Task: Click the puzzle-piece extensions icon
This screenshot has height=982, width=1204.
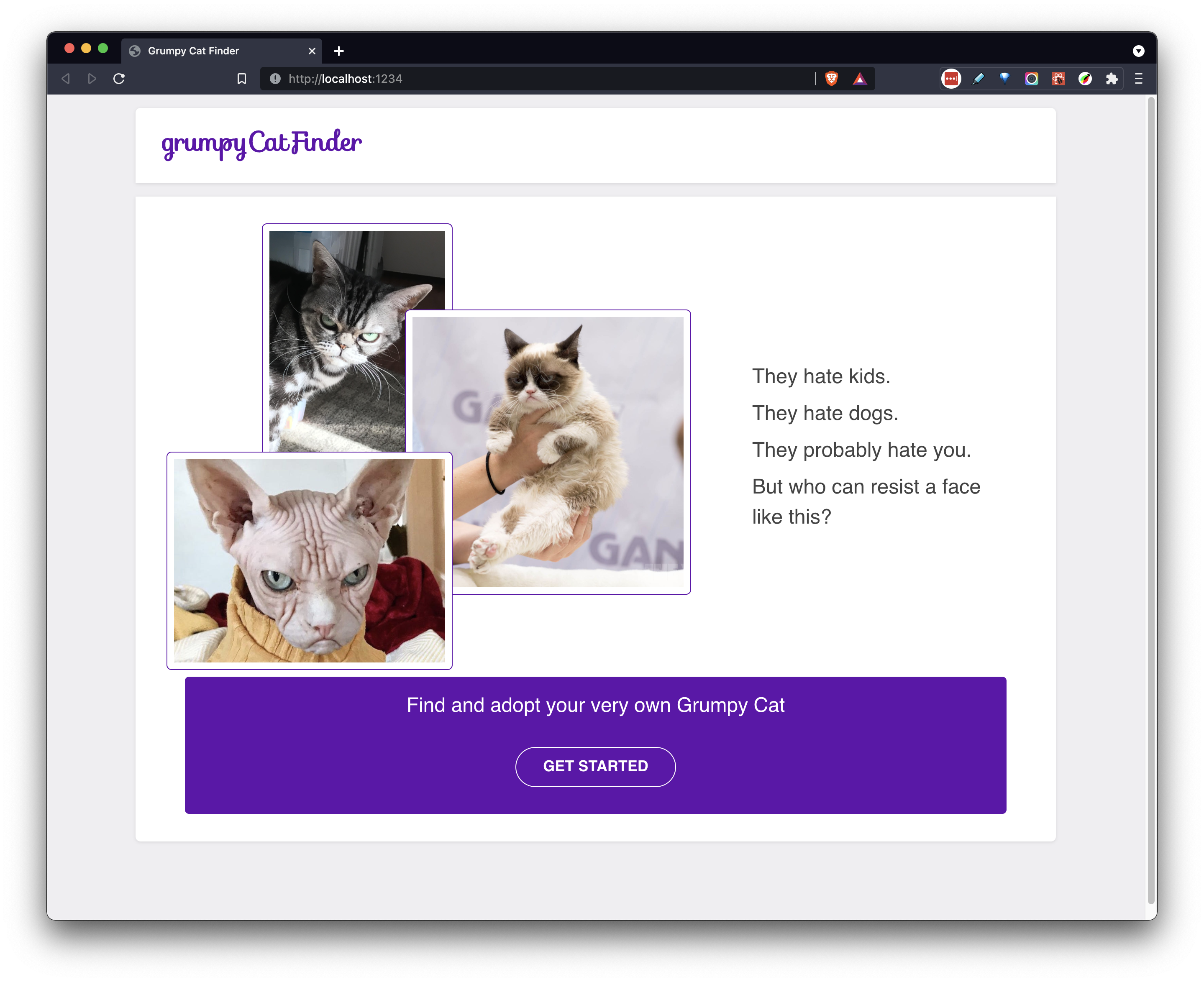Action: point(1111,79)
